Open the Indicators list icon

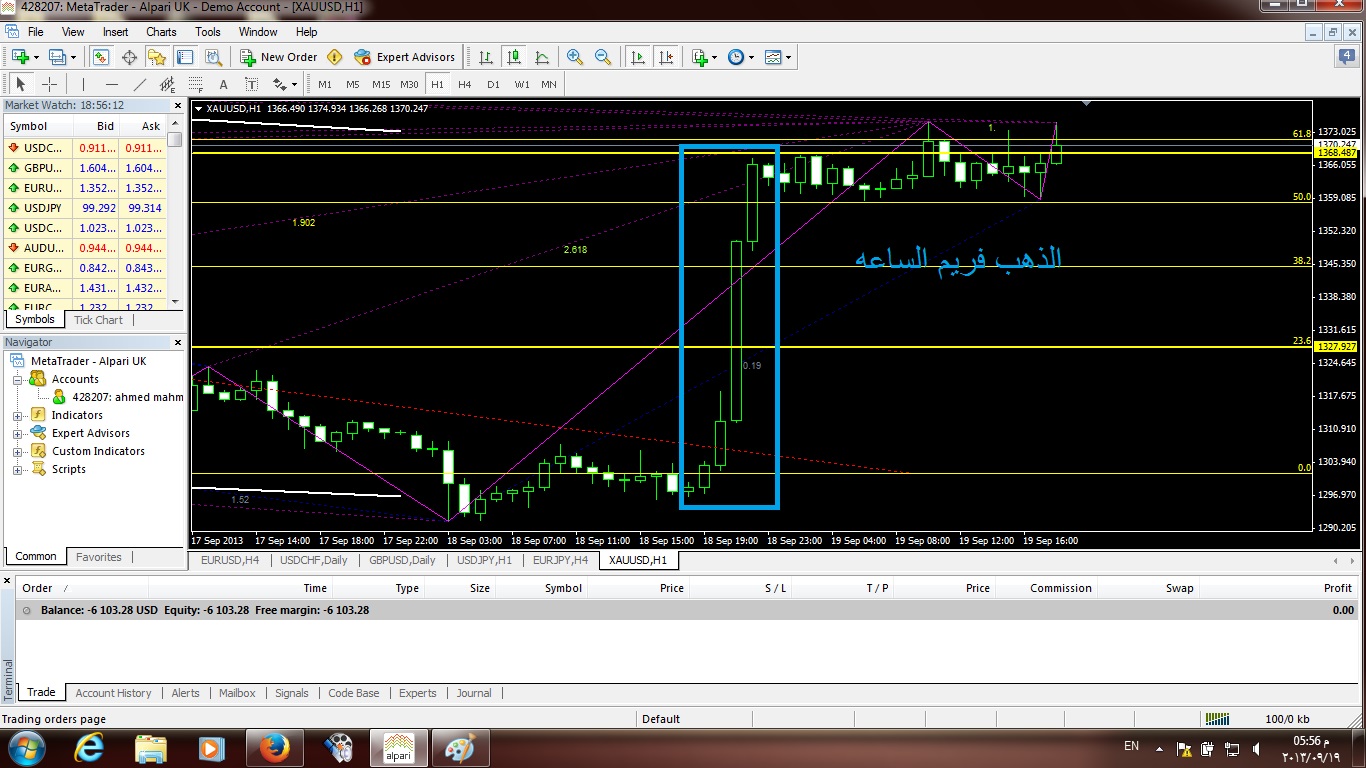(699, 57)
